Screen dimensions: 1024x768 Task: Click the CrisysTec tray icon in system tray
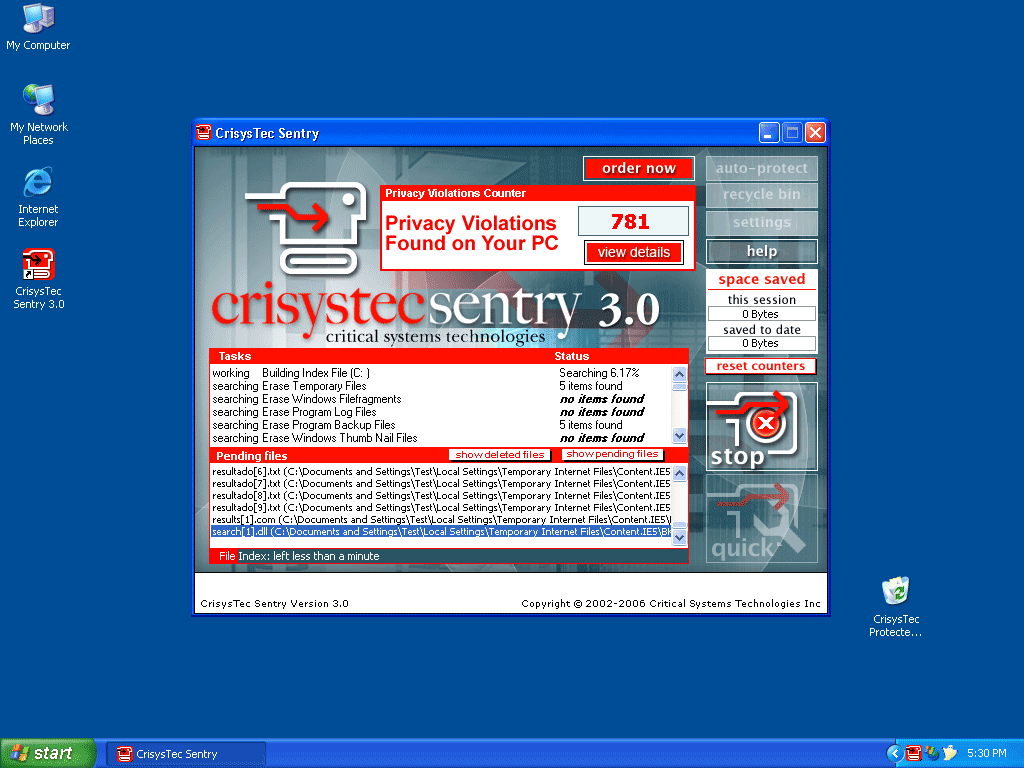tap(913, 753)
